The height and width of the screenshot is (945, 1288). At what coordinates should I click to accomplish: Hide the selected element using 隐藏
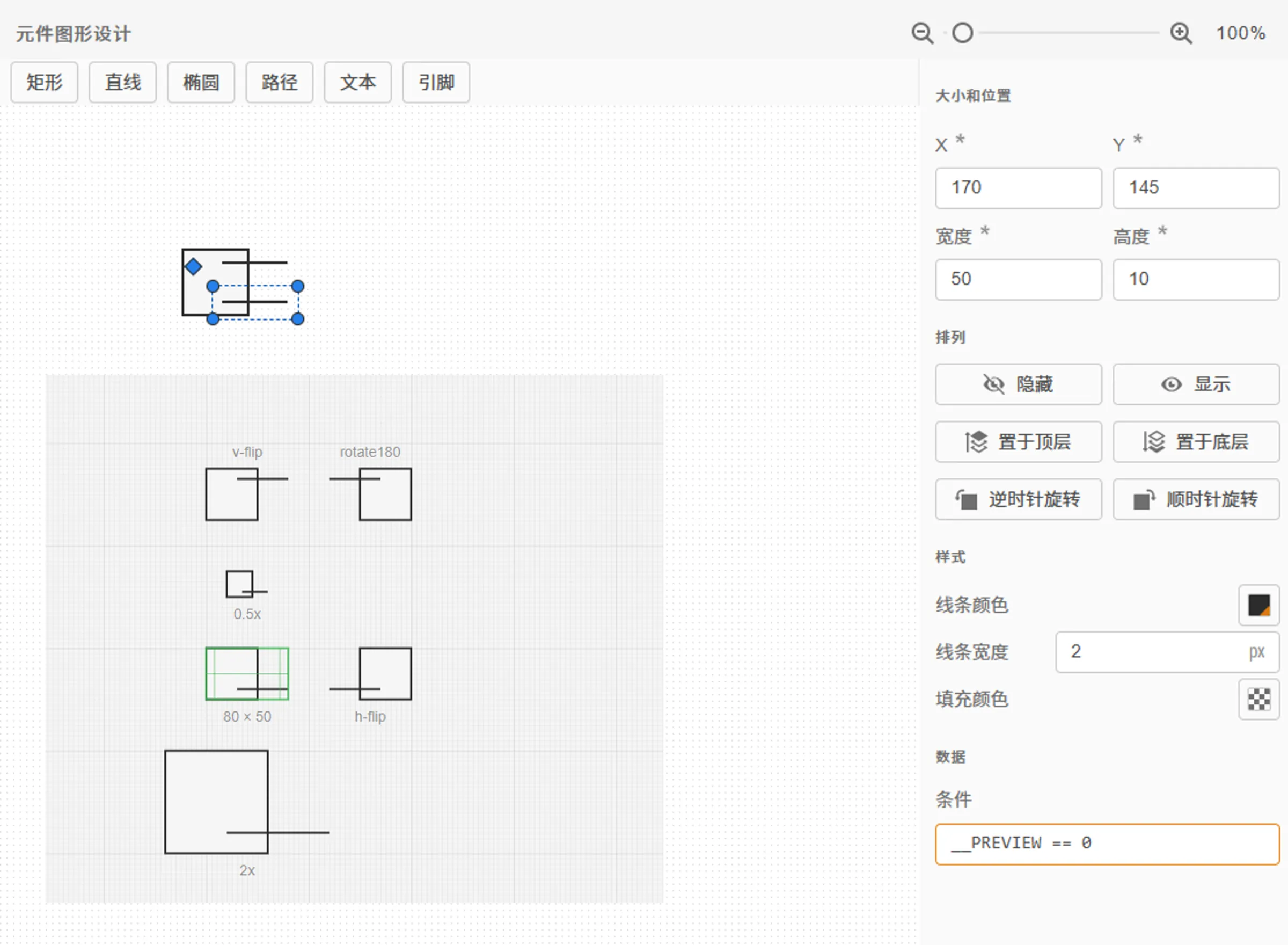(x=1018, y=384)
